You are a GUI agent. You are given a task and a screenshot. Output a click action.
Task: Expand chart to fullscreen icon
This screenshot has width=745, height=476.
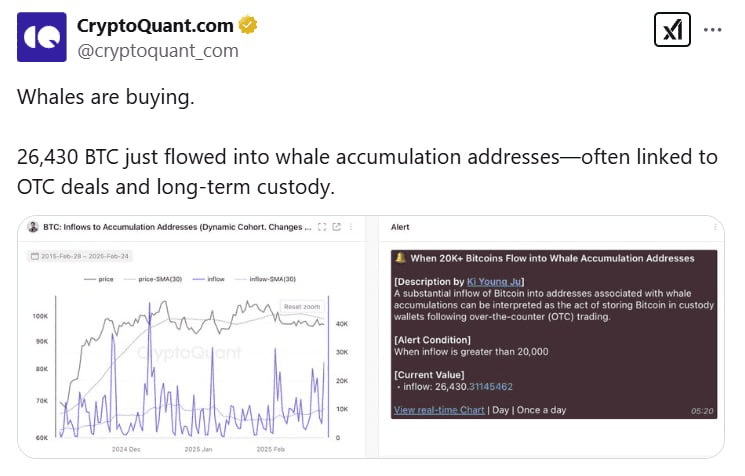coord(322,227)
